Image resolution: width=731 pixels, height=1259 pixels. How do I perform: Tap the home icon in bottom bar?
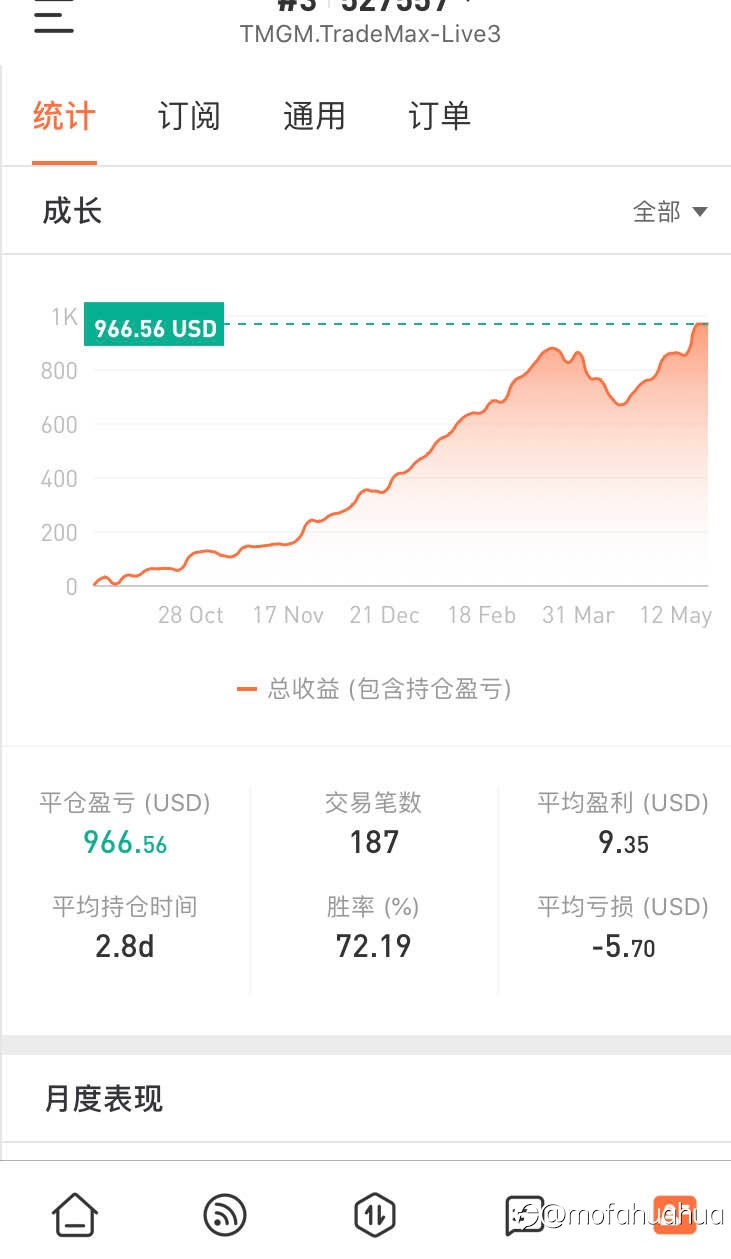click(x=75, y=1215)
